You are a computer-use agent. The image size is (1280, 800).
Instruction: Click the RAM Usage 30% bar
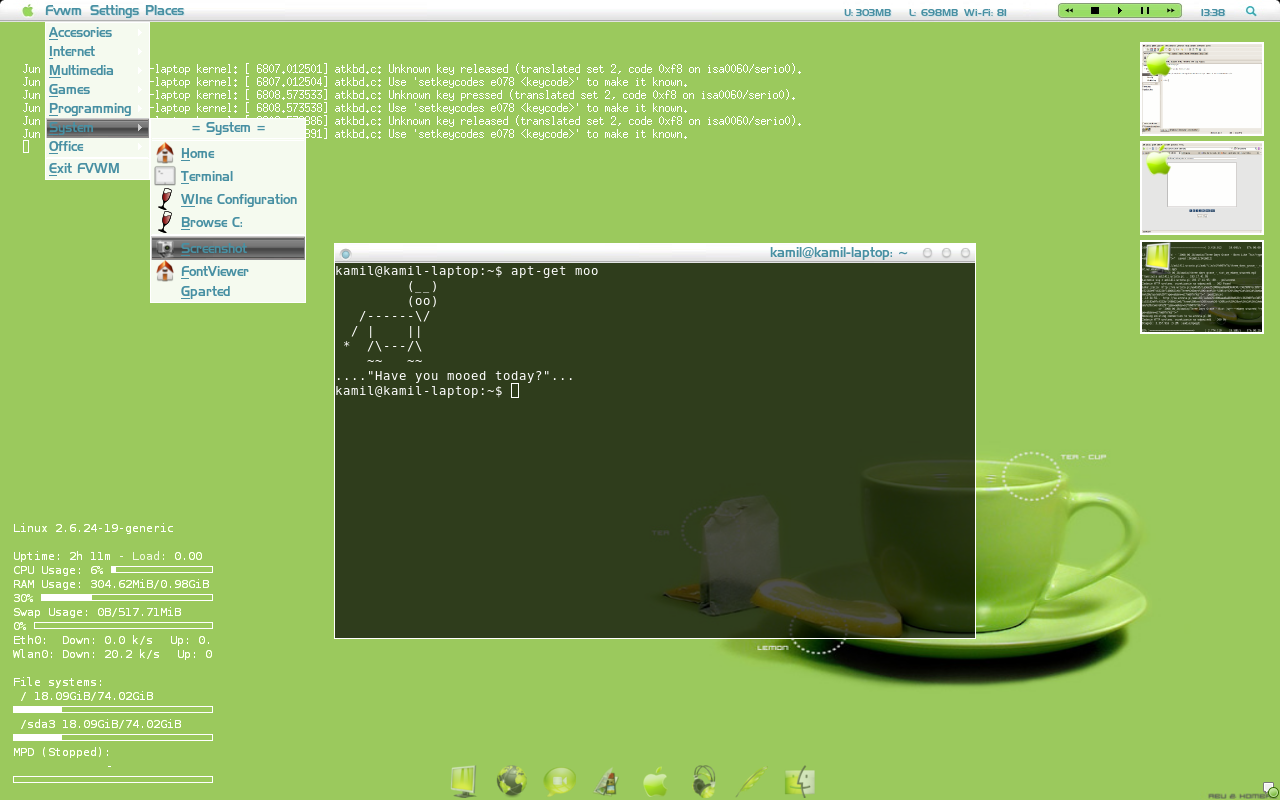tap(126, 598)
